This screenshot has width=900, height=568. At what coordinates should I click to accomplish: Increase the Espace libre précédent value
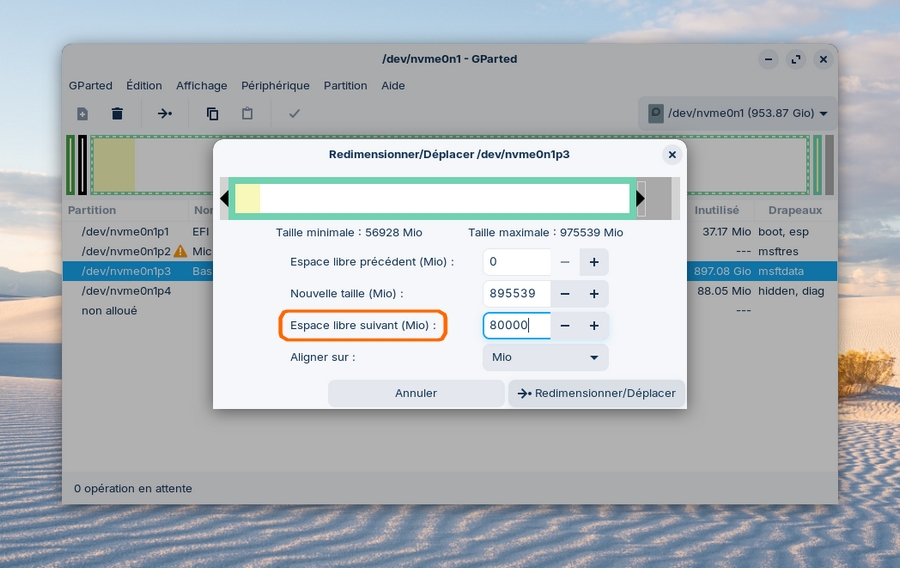(593, 262)
